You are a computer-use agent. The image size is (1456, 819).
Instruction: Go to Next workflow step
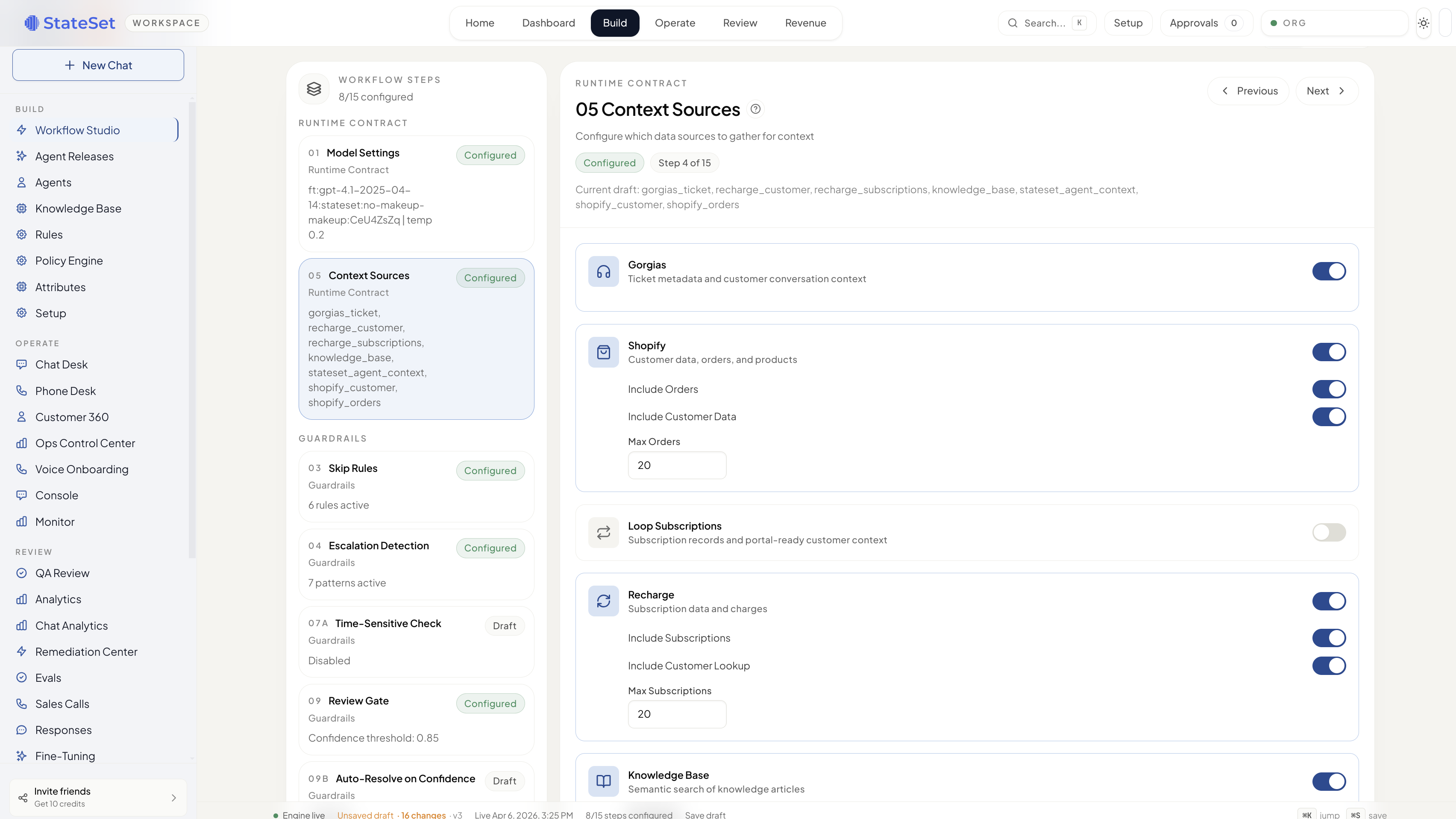(x=1327, y=91)
